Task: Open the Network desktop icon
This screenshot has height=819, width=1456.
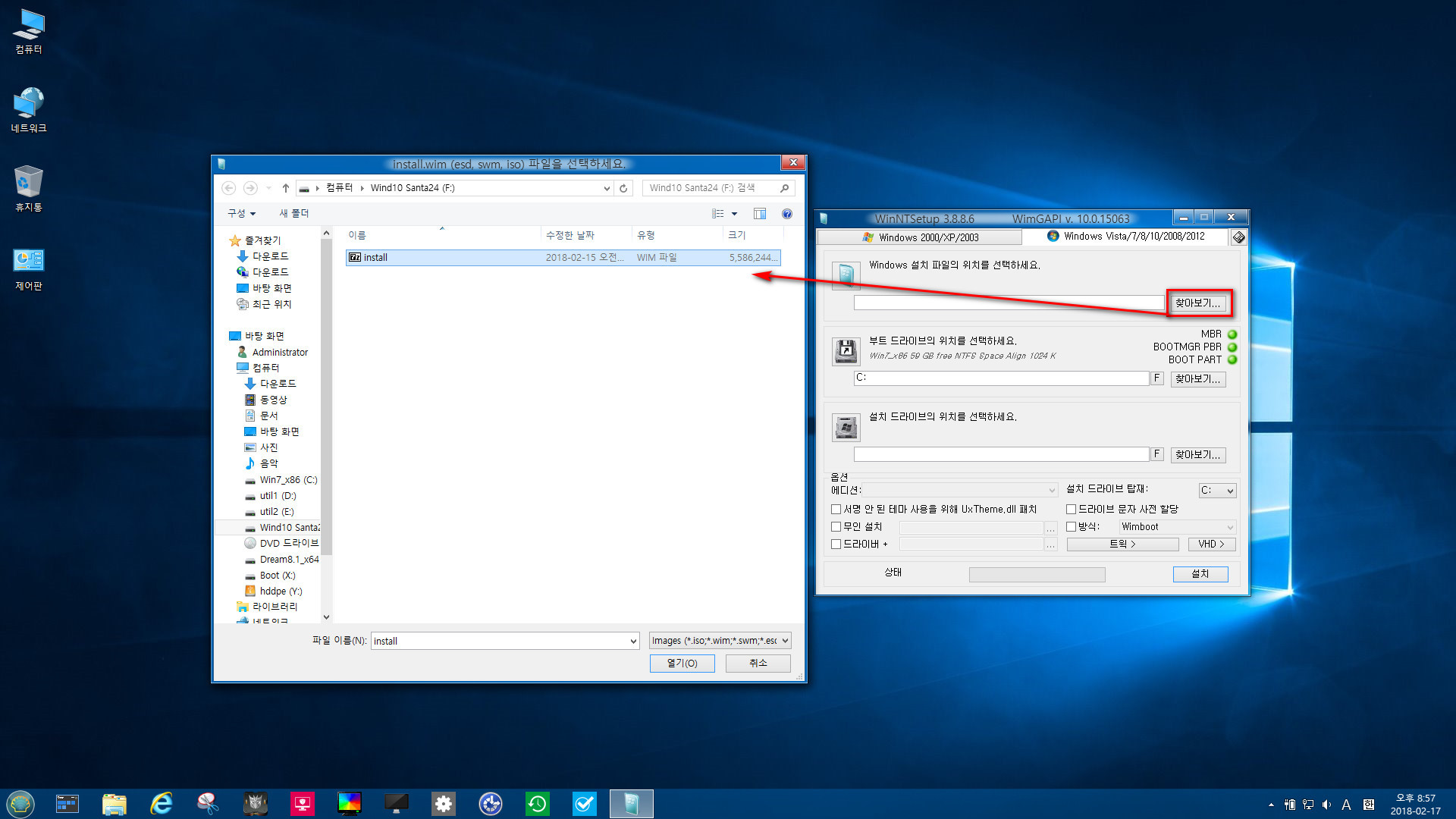Action: [29, 111]
